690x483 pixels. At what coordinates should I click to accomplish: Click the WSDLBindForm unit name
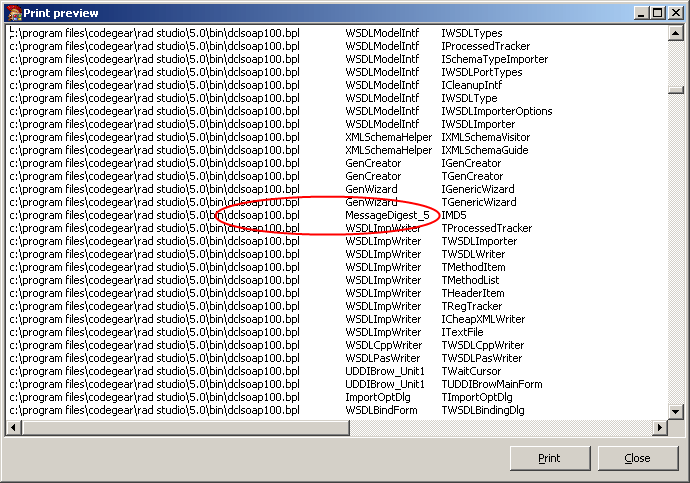[382, 410]
